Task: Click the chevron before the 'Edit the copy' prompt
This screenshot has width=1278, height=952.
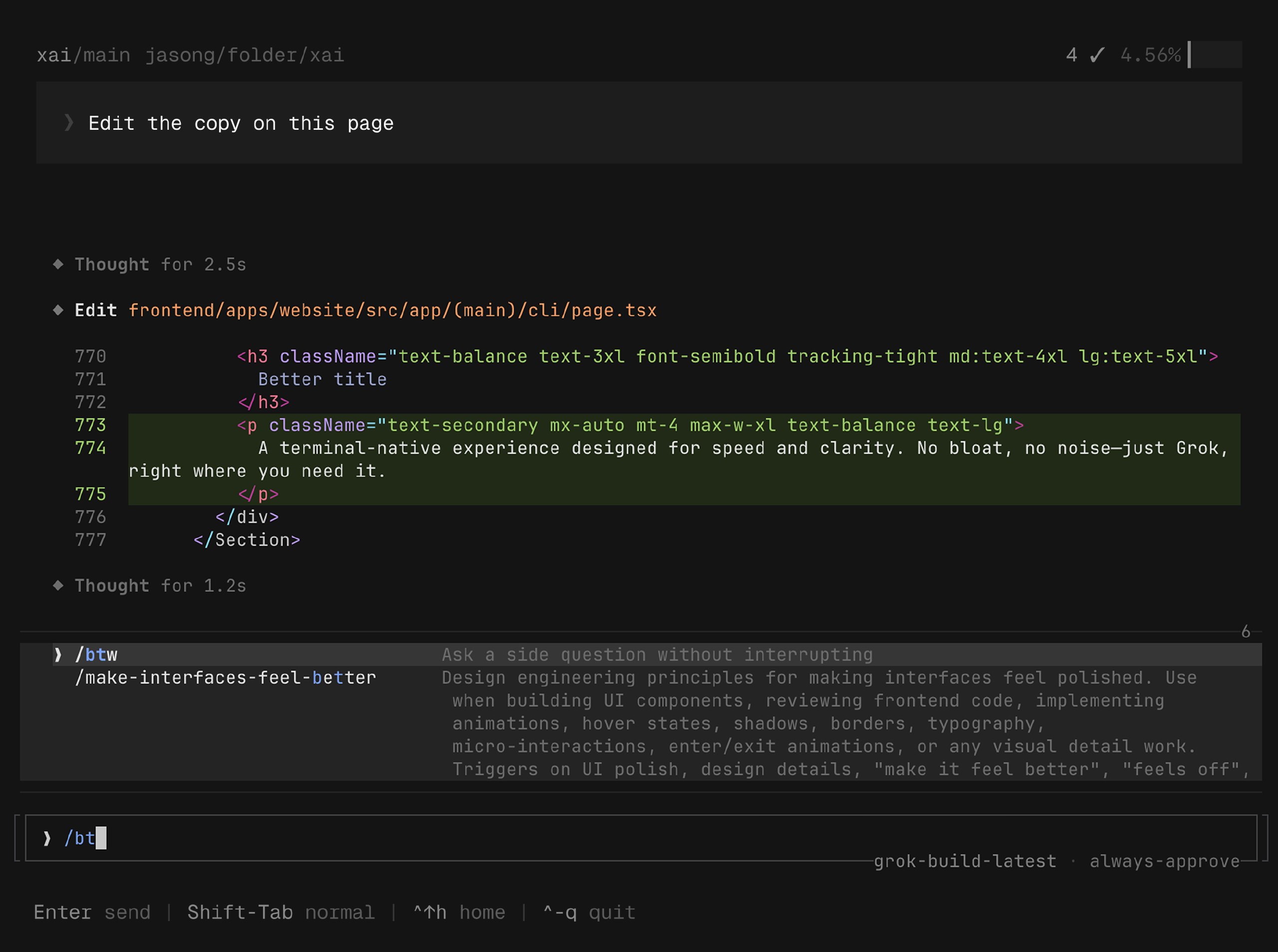Action: point(68,122)
